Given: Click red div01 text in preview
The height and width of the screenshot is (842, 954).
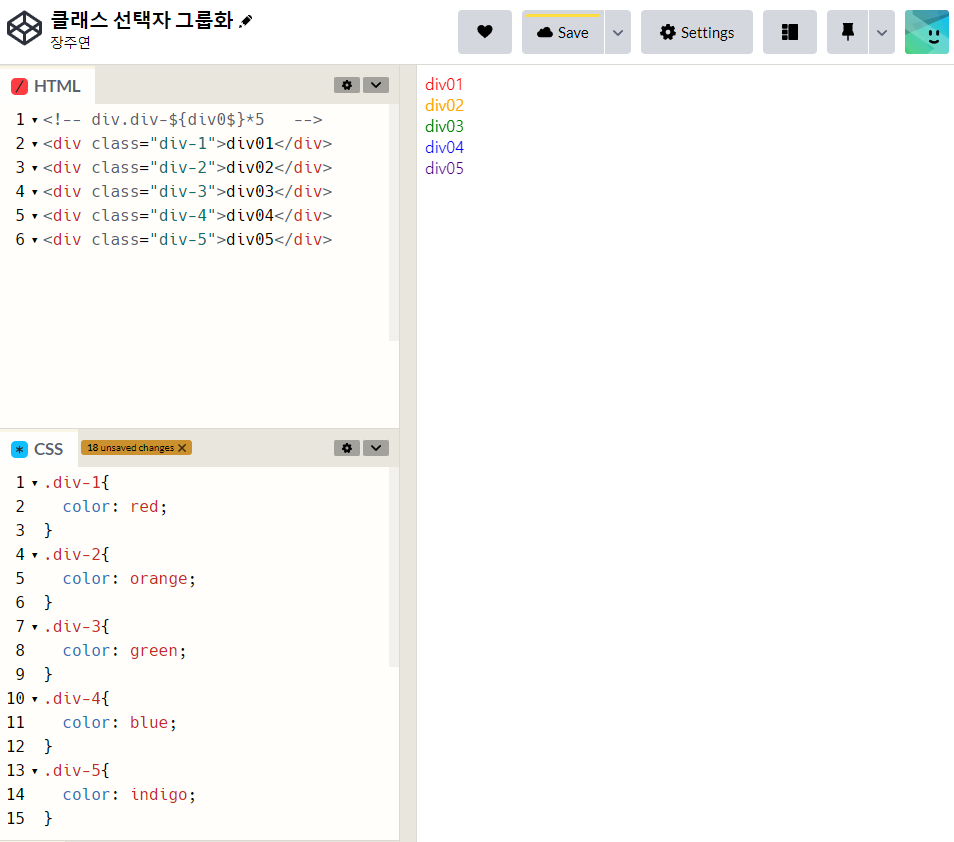Looking at the screenshot, I should click(x=444, y=84).
